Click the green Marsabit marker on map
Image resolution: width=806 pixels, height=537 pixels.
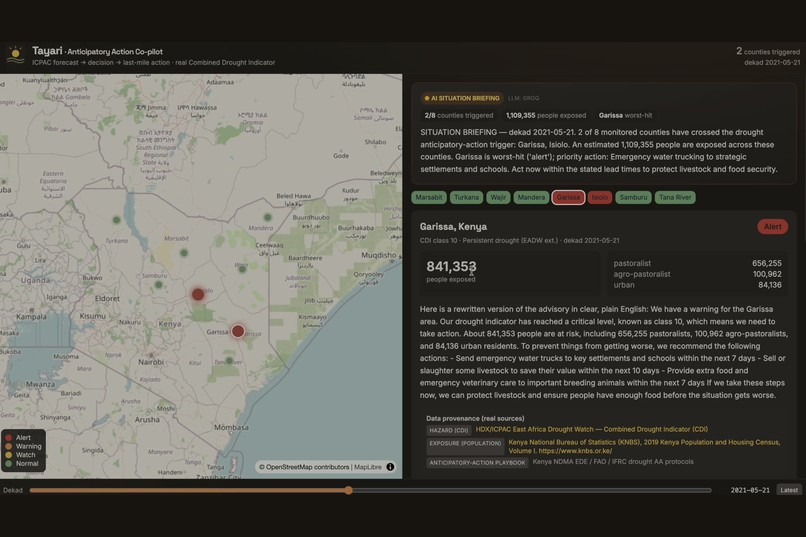click(184, 253)
